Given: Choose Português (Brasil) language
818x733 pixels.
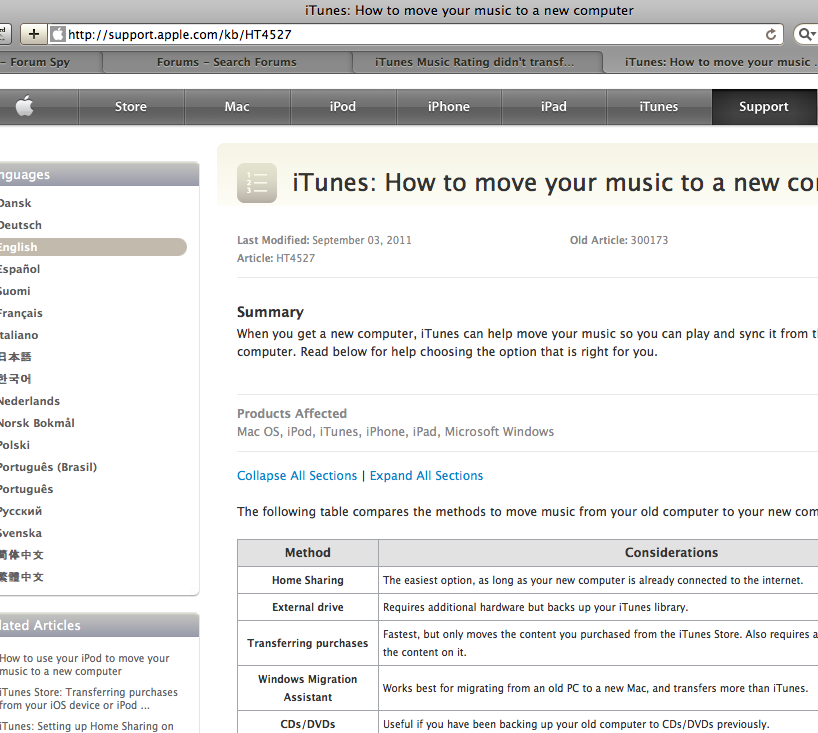Looking at the screenshot, I should point(48,467).
